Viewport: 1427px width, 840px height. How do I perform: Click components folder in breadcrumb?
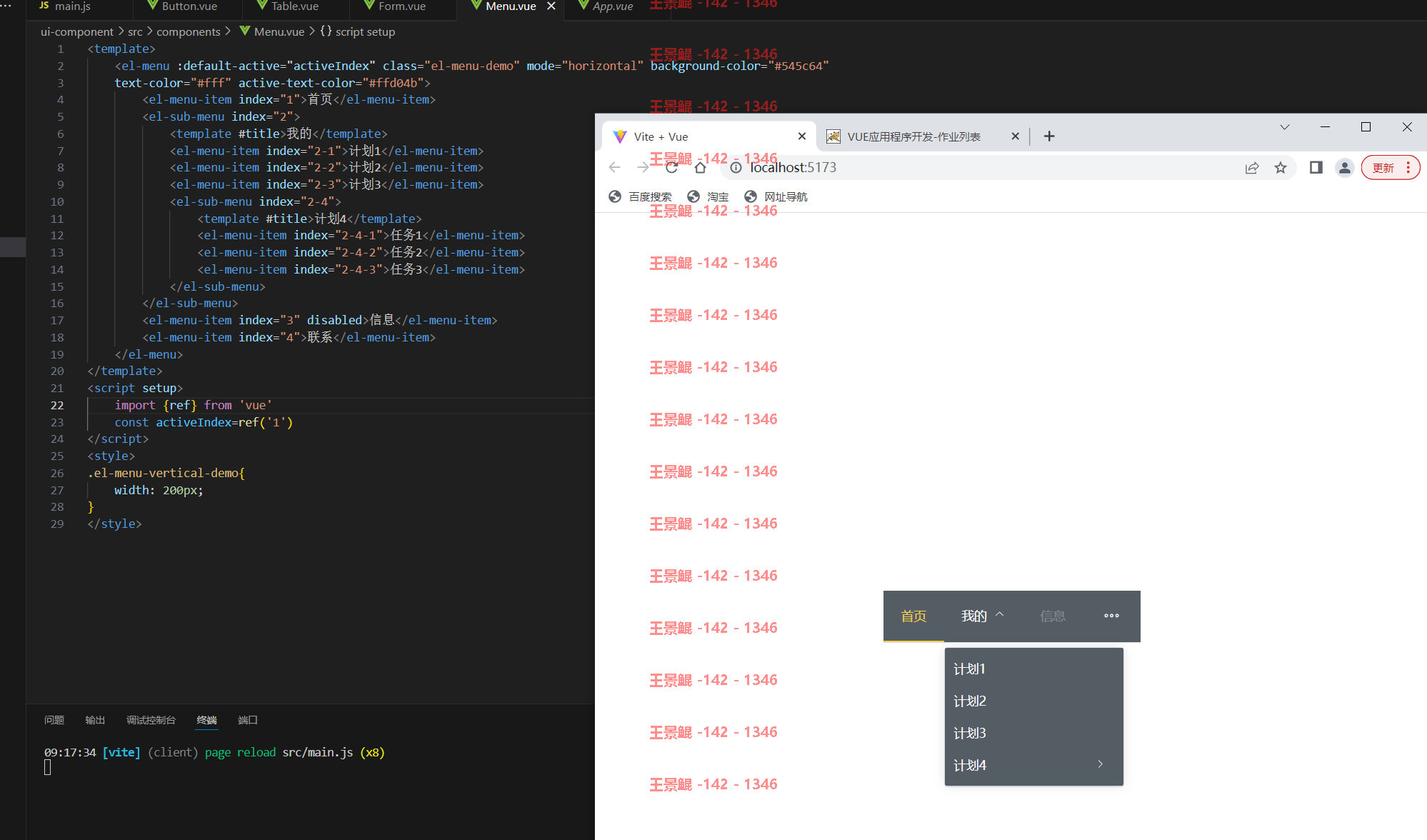pyautogui.click(x=188, y=31)
